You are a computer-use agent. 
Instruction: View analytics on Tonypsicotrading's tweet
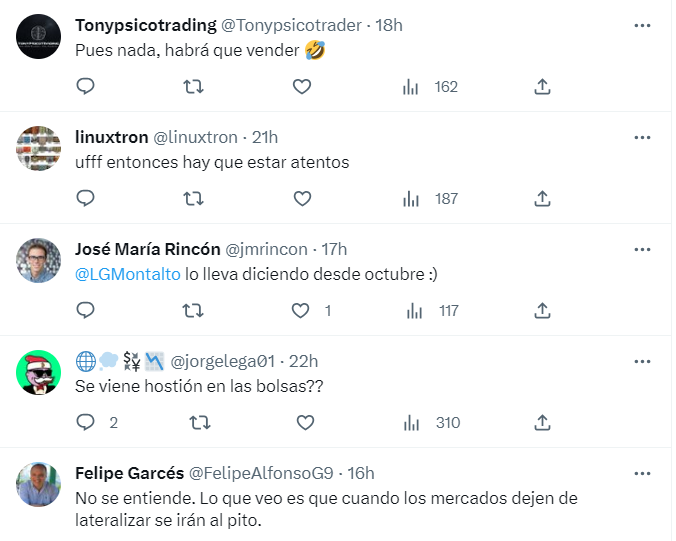point(411,87)
